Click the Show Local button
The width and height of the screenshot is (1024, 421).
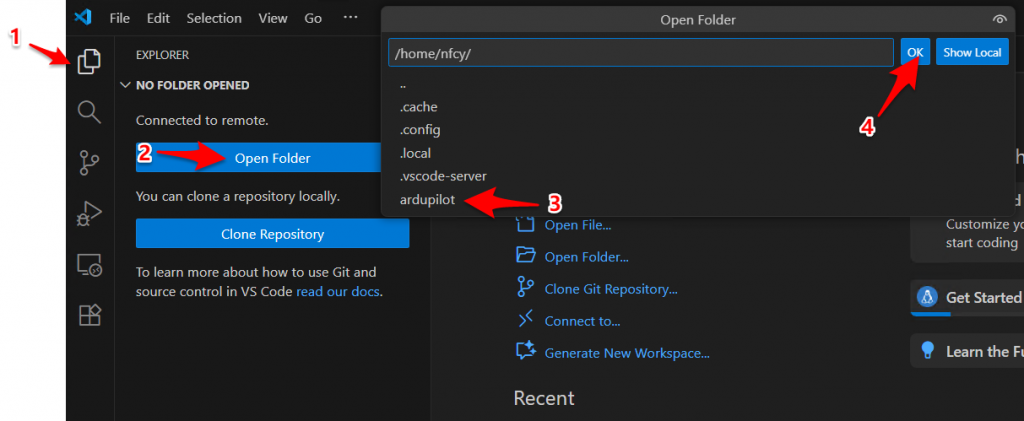point(972,52)
